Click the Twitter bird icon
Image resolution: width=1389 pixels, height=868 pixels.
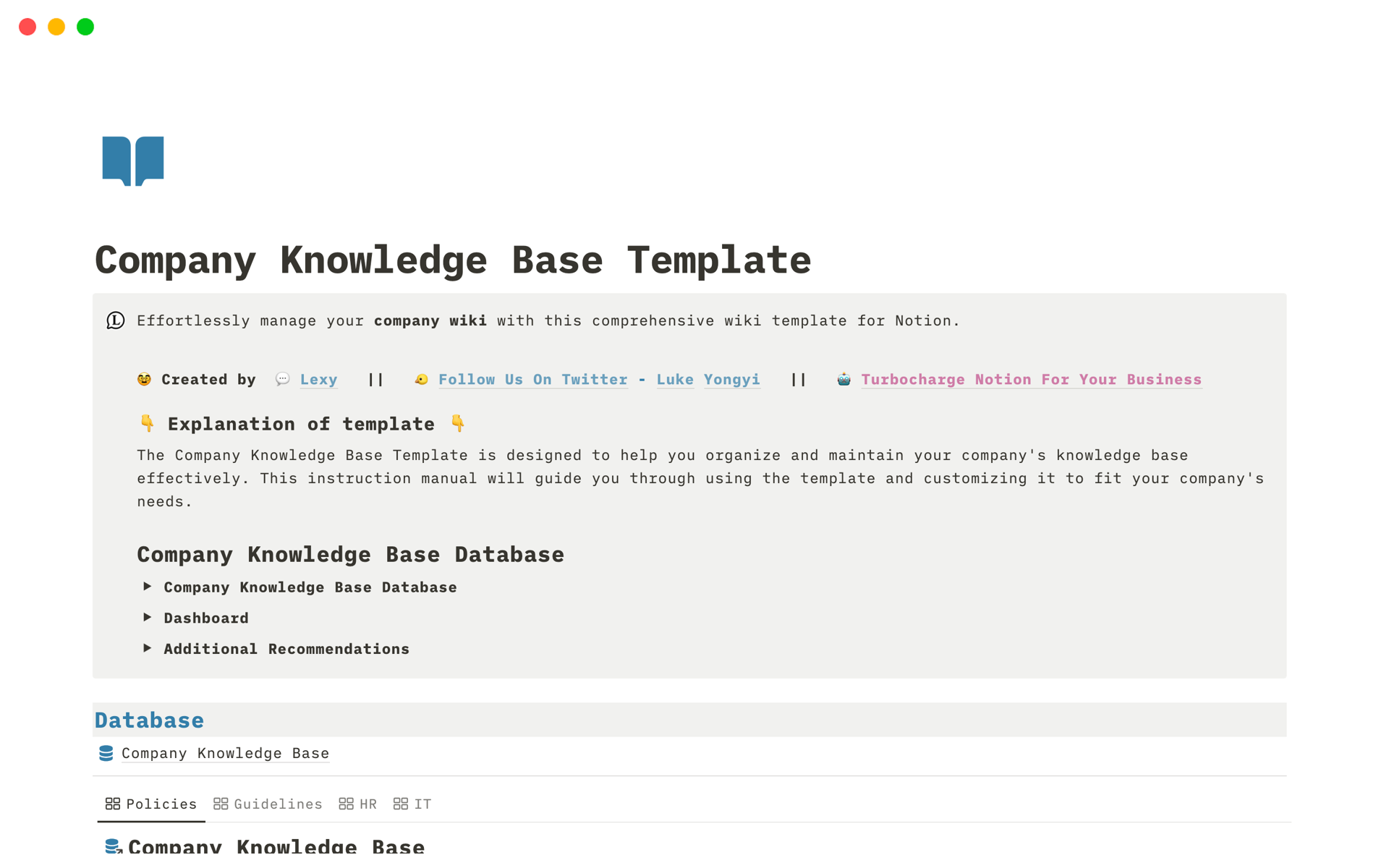[x=421, y=379]
